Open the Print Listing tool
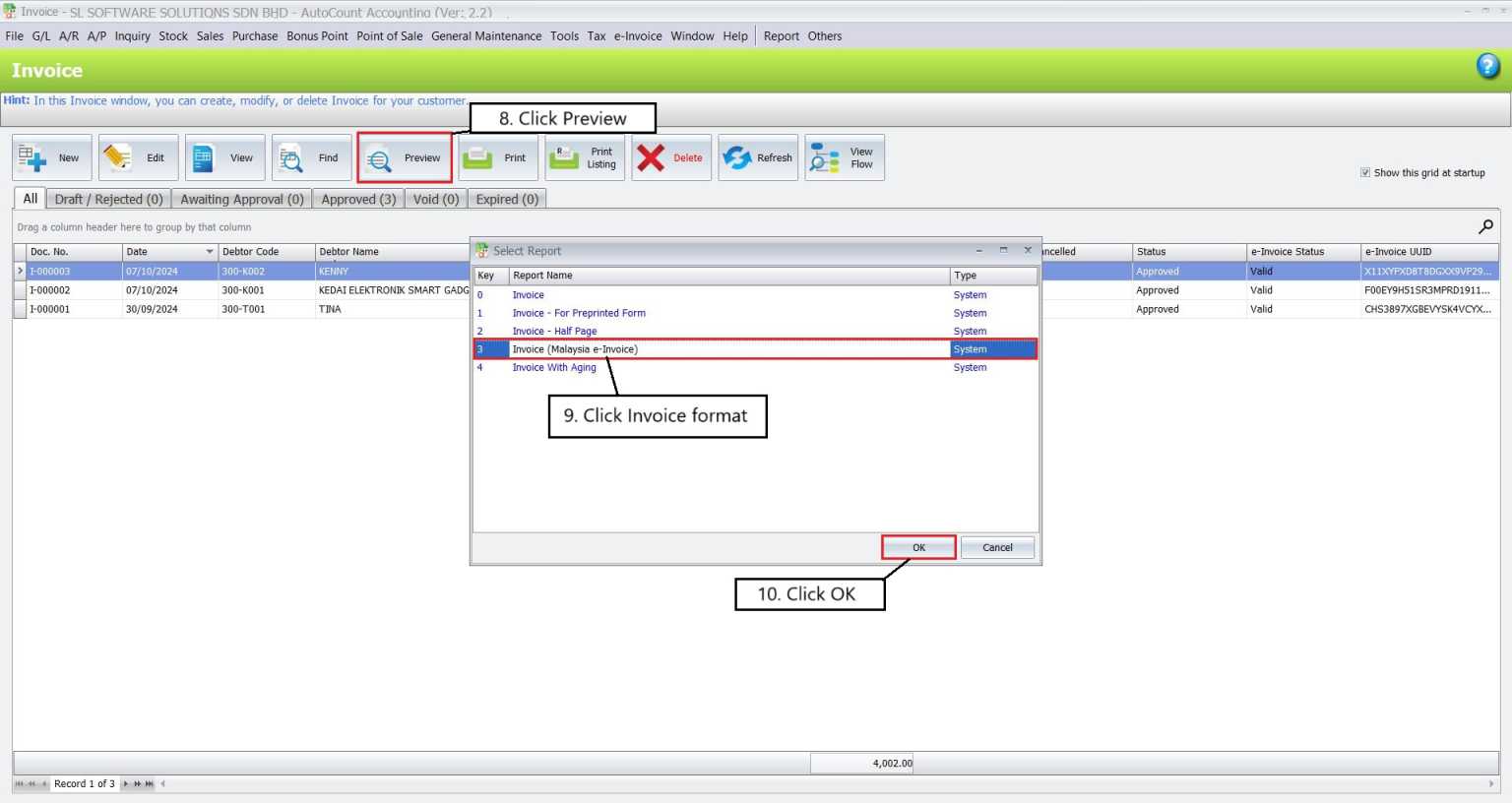 click(x=585, y=157)
